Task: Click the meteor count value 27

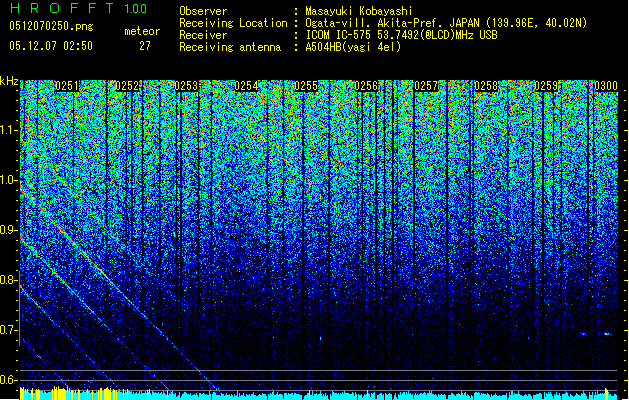Action: pyautogui.click(x=145, y=46)
